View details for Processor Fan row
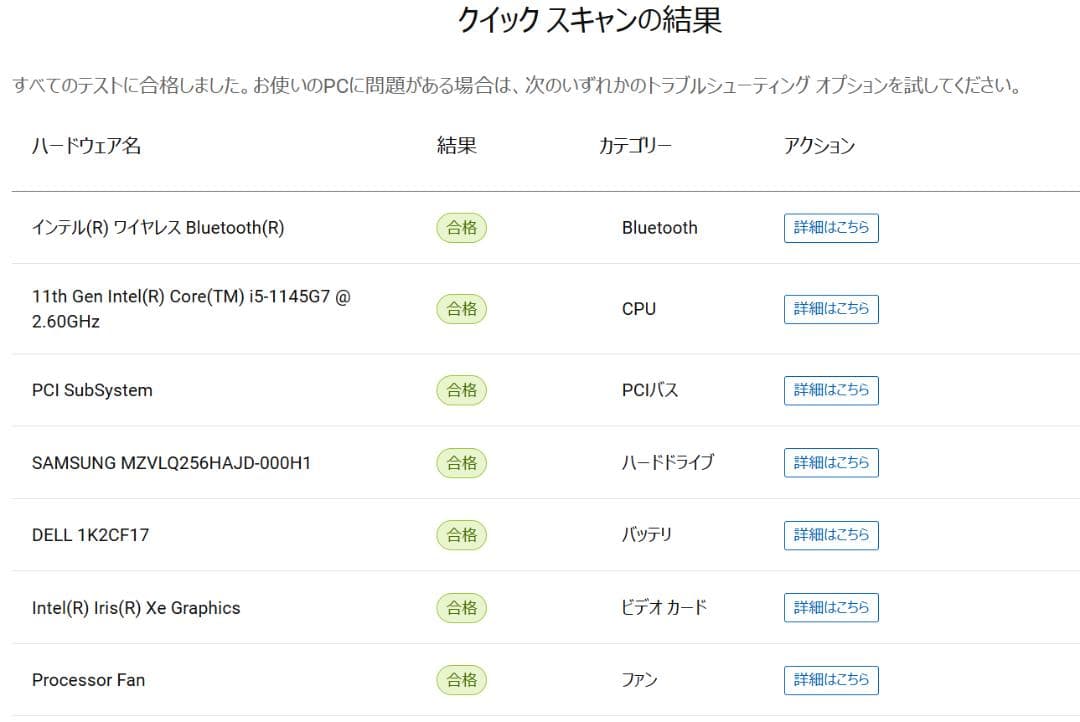This screenshot has width=1080, height=722. tap(831, 680)
